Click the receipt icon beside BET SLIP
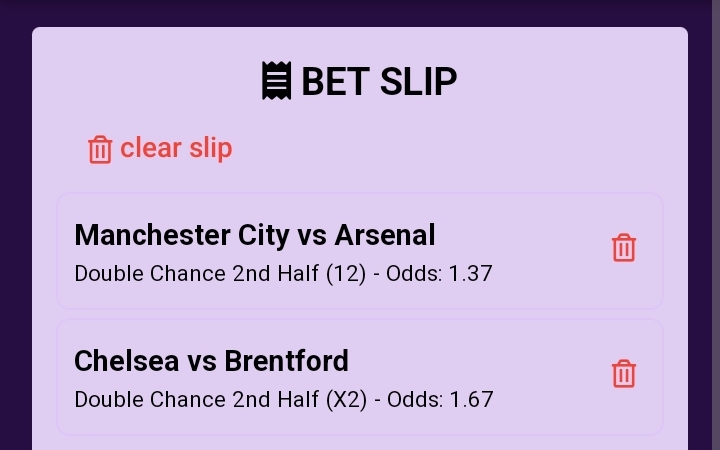The height and width of the screenshot is (450, 720). tap(276, 81)
